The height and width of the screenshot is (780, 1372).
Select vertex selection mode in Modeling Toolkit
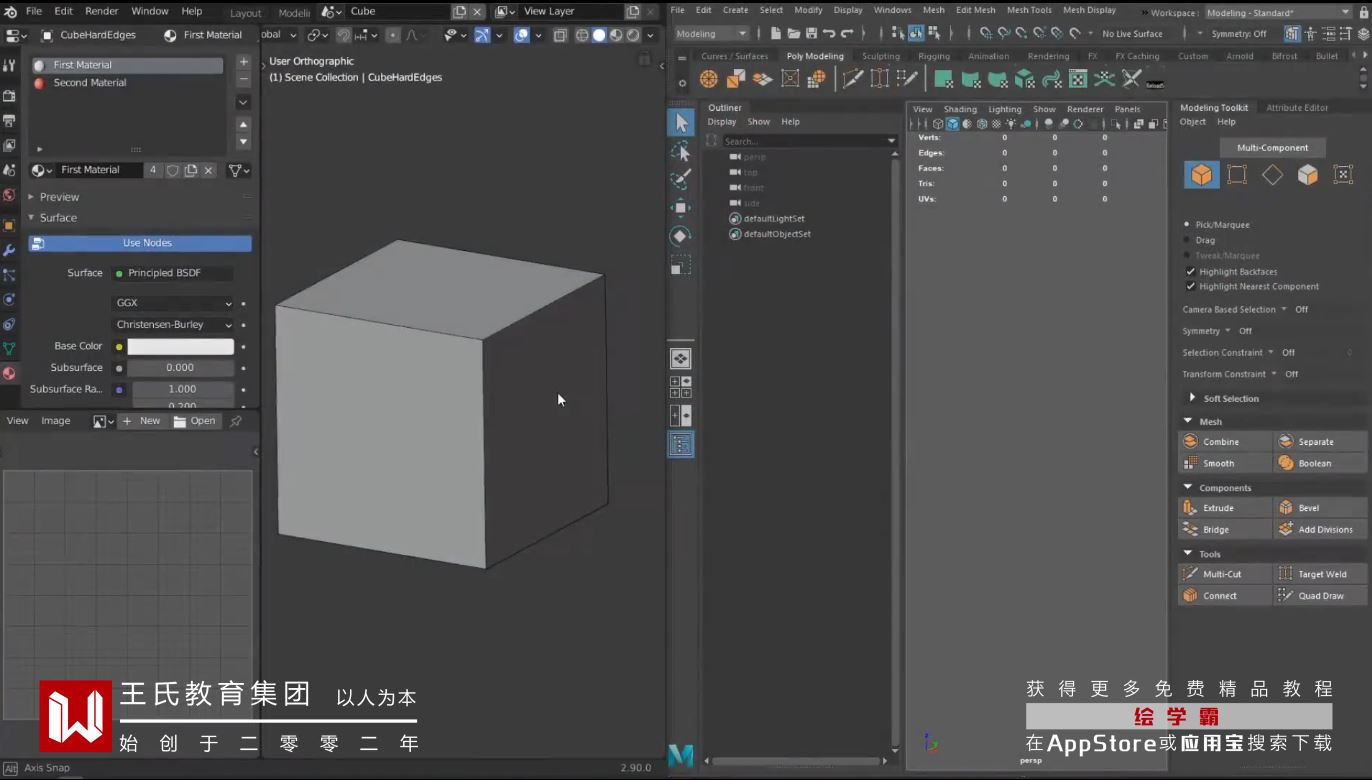(1237, 175)
